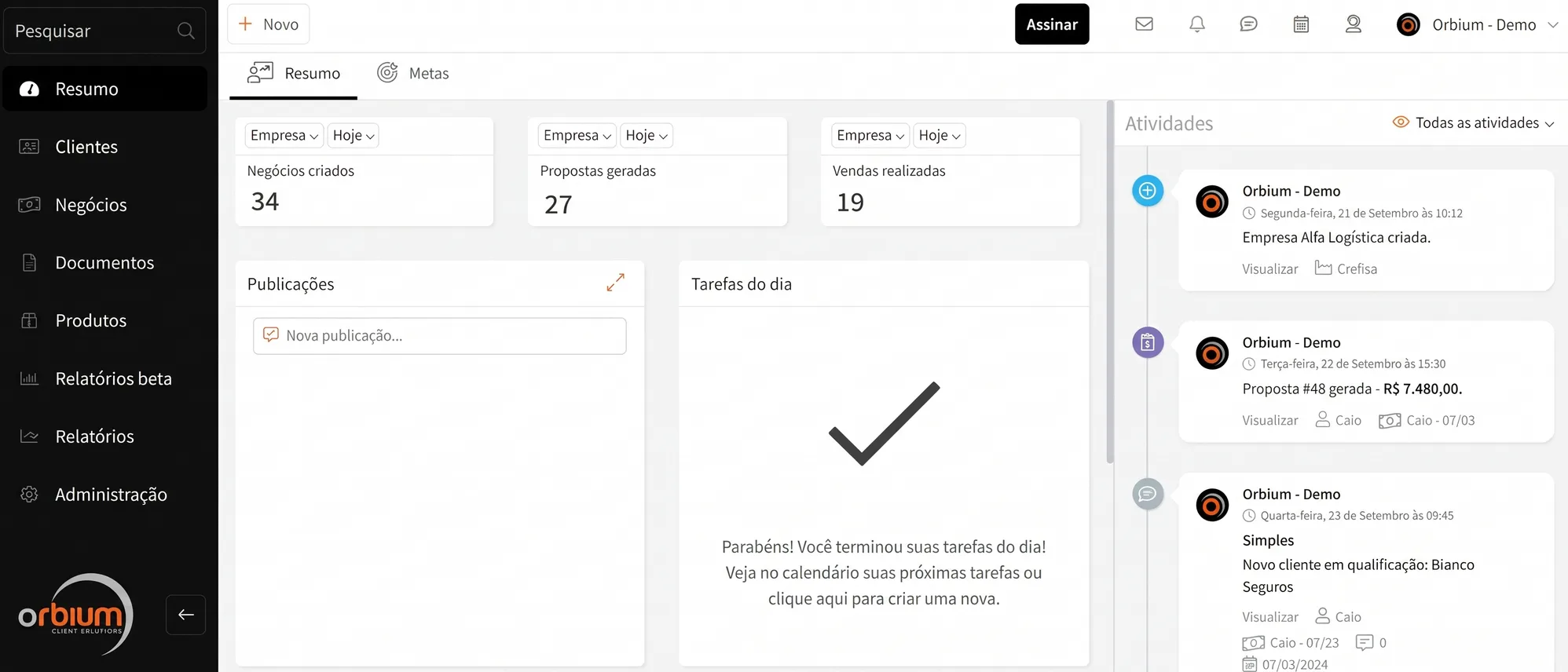The image size is (1568, 672).
Task: Click the purple proposal timeline marker icon
Action: tap(1147, 342)
